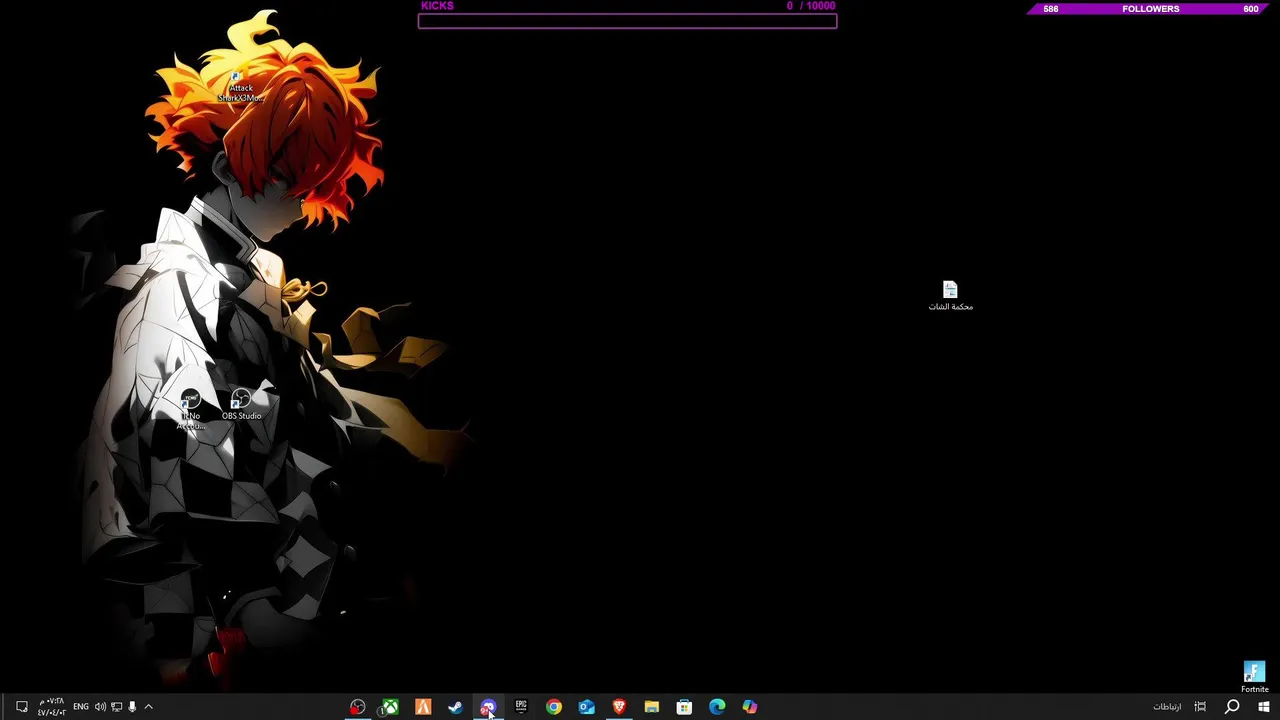Select the Fortnite desktop shortcut
Image resolution: width=1280 pixels, height=720 pixels.
point(1254,677)
